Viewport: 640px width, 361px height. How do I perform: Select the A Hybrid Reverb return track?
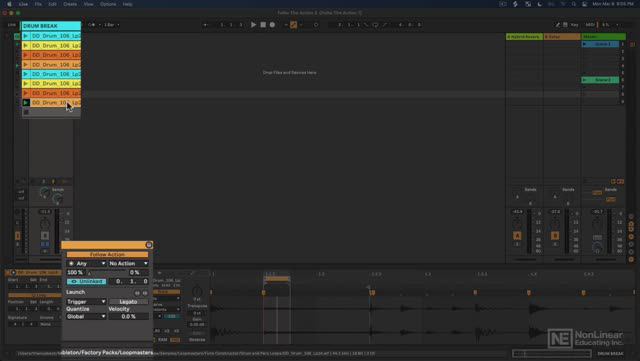coord(524,37)
